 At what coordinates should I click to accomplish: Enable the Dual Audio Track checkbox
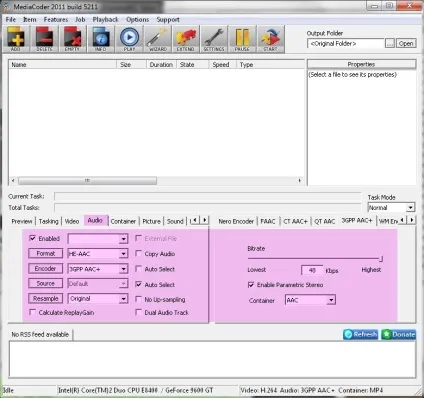pyautogui.click(x=138, y=312)
